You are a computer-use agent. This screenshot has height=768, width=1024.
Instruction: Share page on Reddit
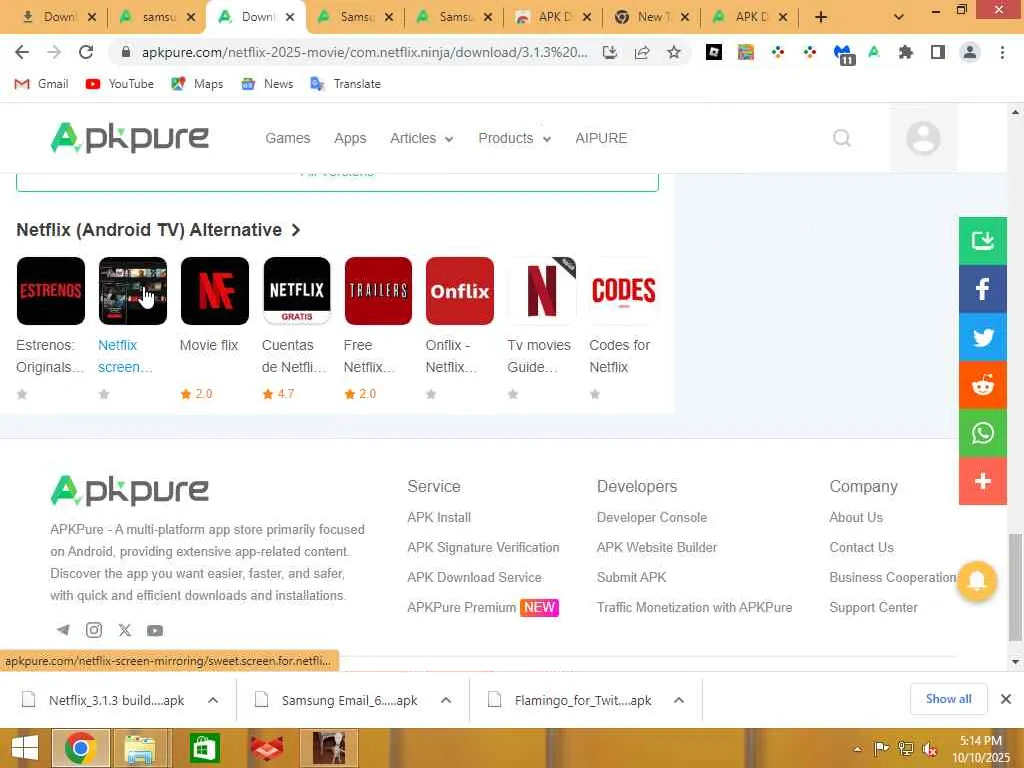point(982,385)
